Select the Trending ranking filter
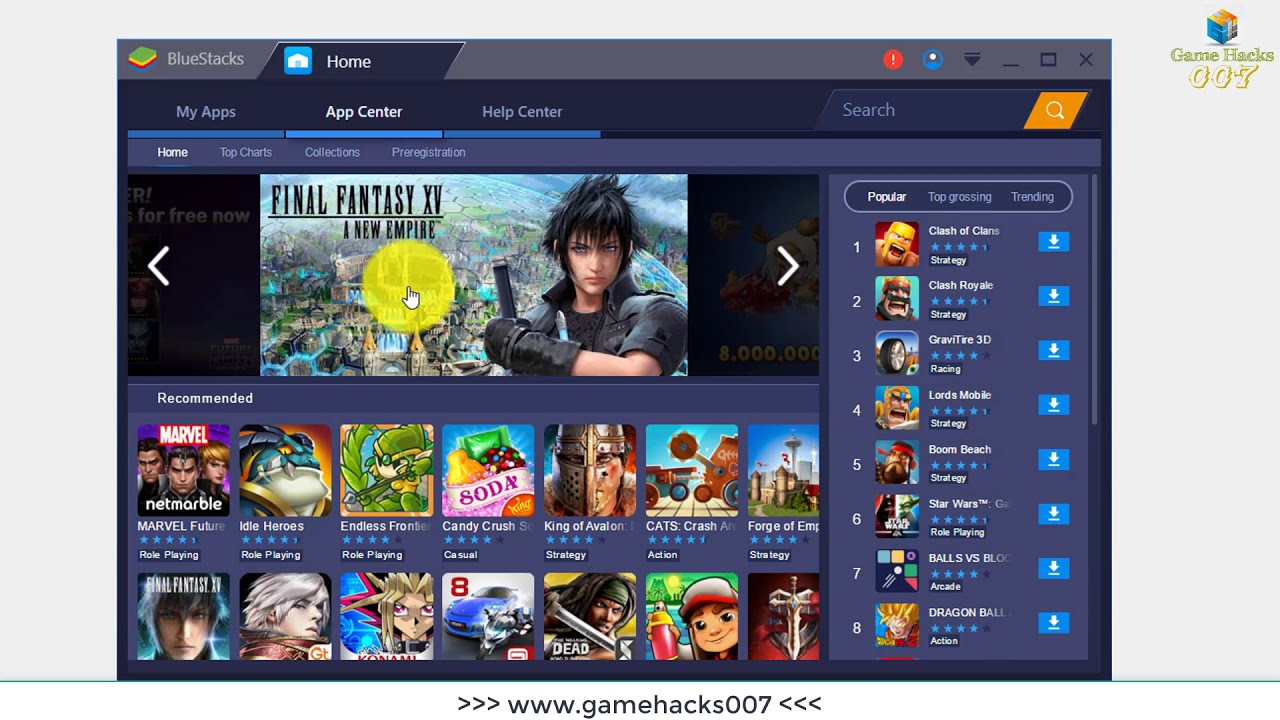Screen dimensions: 1280x720 click(1032, 197)
